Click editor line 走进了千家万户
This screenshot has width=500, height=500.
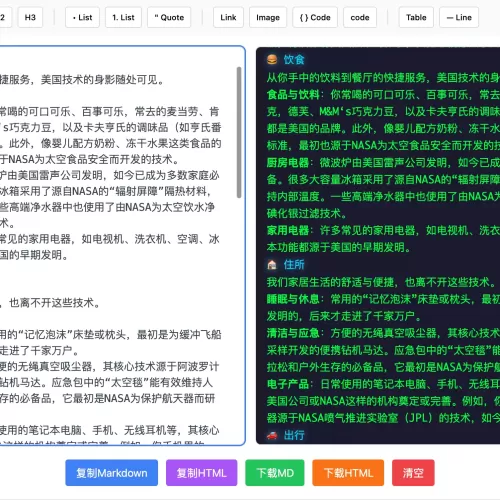(39, 350)
